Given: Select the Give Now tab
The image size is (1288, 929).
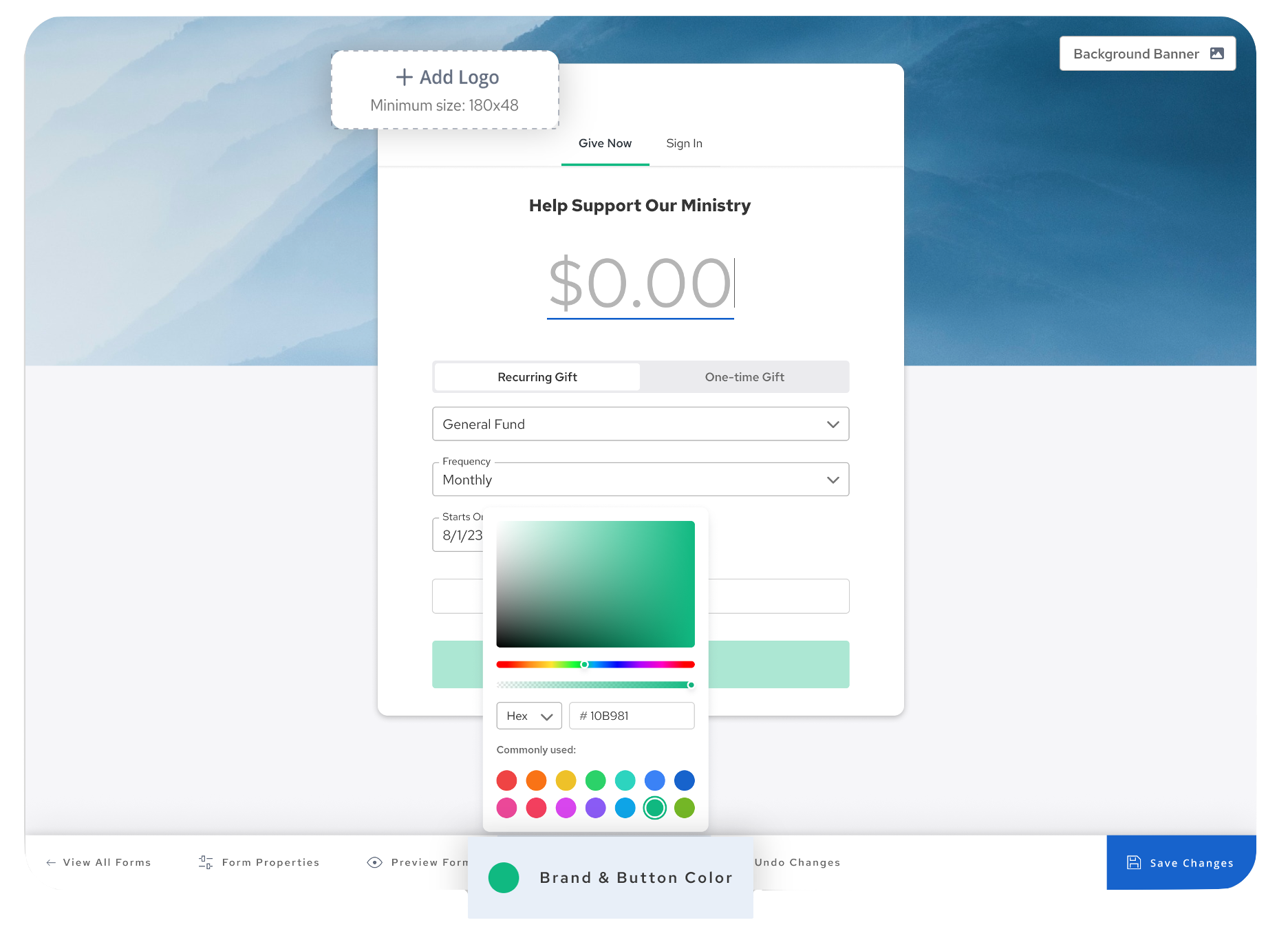Looking at the screenshot, I should [x=605, y=143].
